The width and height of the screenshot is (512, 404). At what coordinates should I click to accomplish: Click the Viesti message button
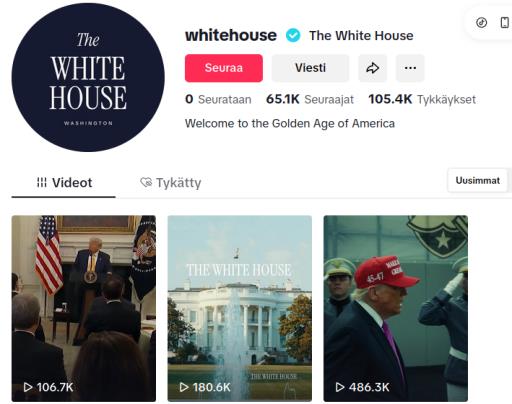click(310, 68)
